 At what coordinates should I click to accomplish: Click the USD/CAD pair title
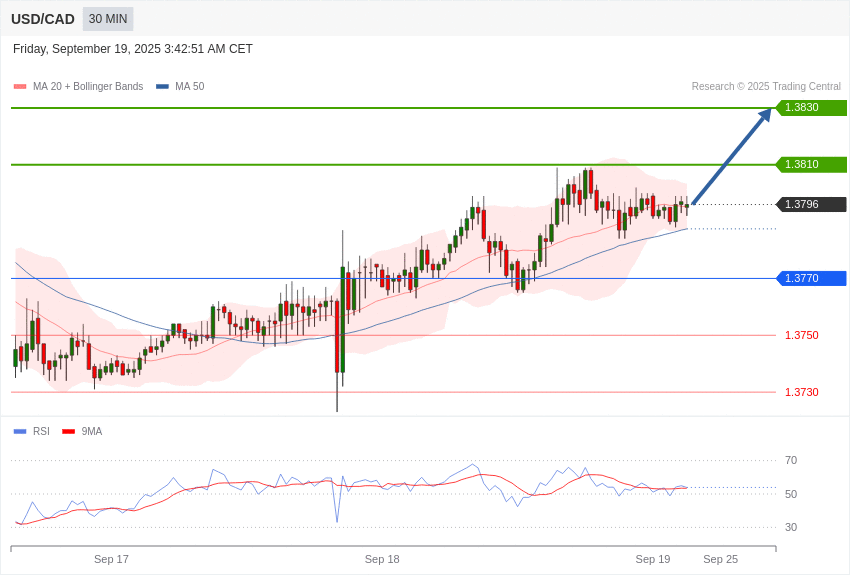point(43,19)
